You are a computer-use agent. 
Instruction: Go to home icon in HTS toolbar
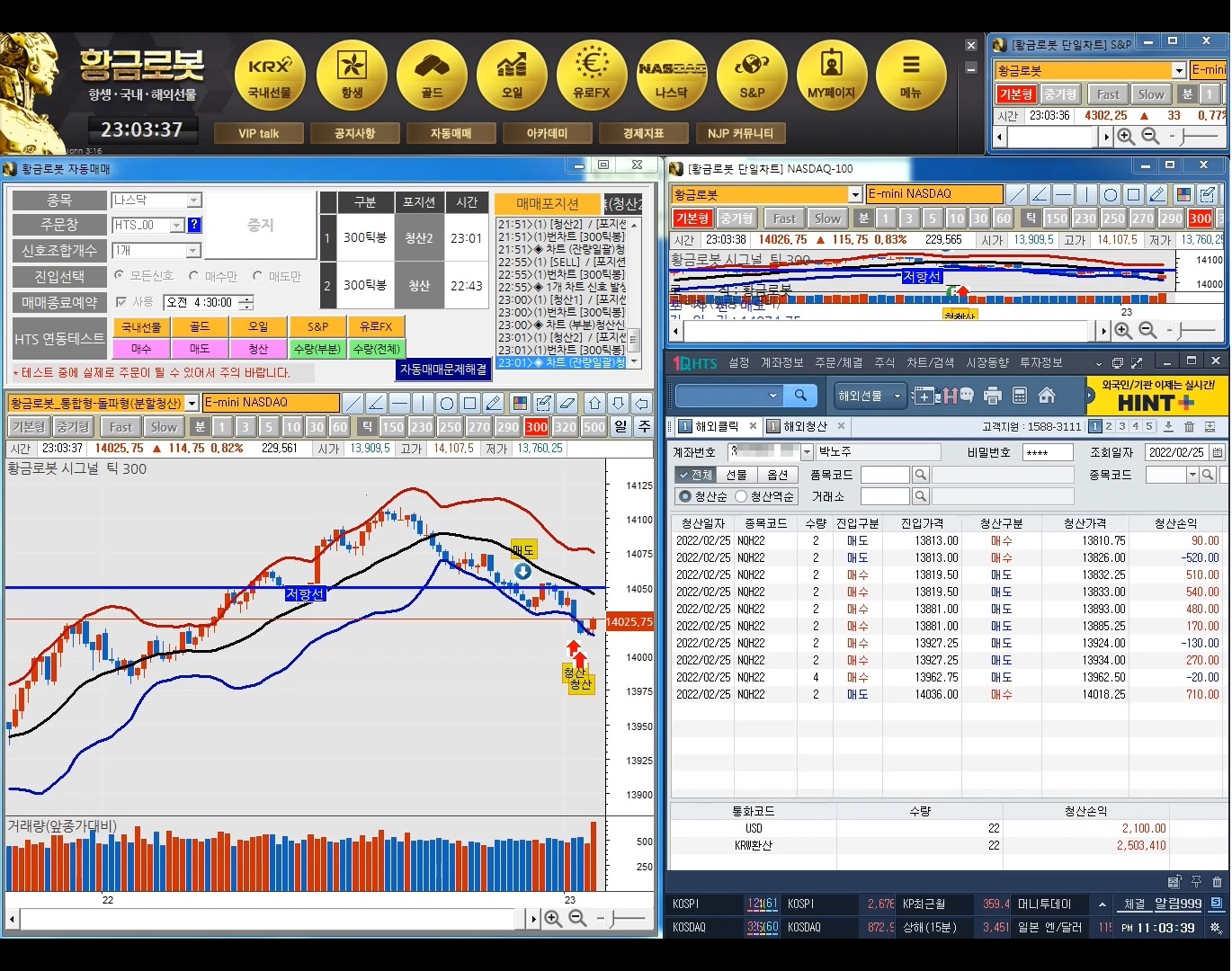tap(1047, 396)
